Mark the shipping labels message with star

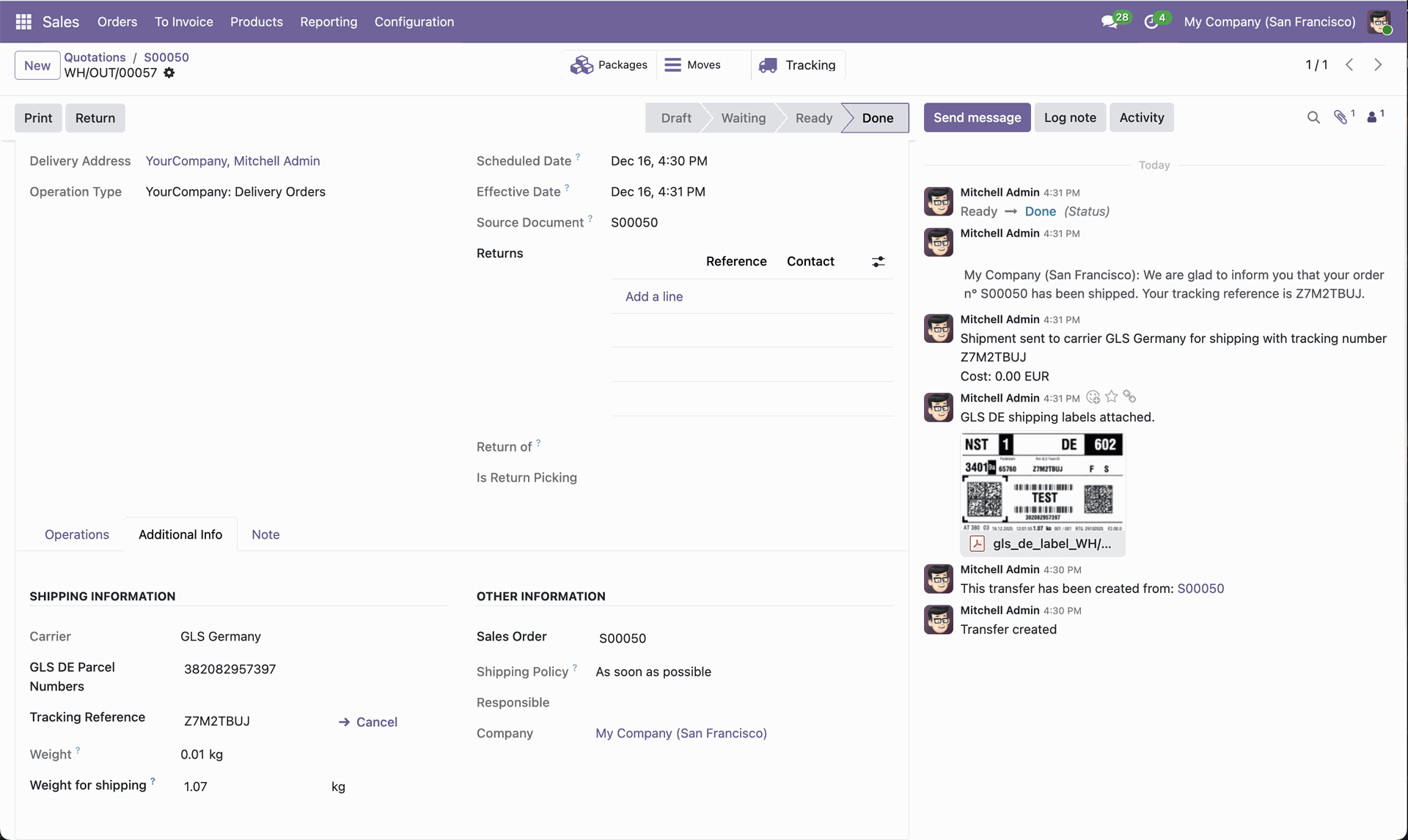point(1112,397)
